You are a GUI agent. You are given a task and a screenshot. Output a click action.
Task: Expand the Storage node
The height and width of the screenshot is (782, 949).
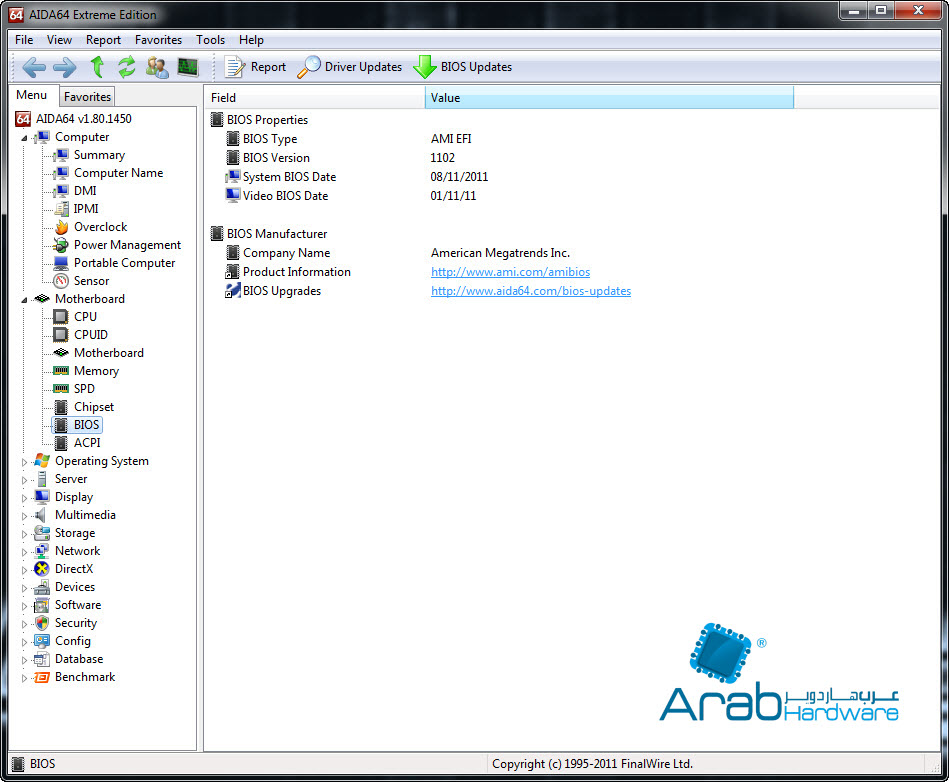[24, 534]
